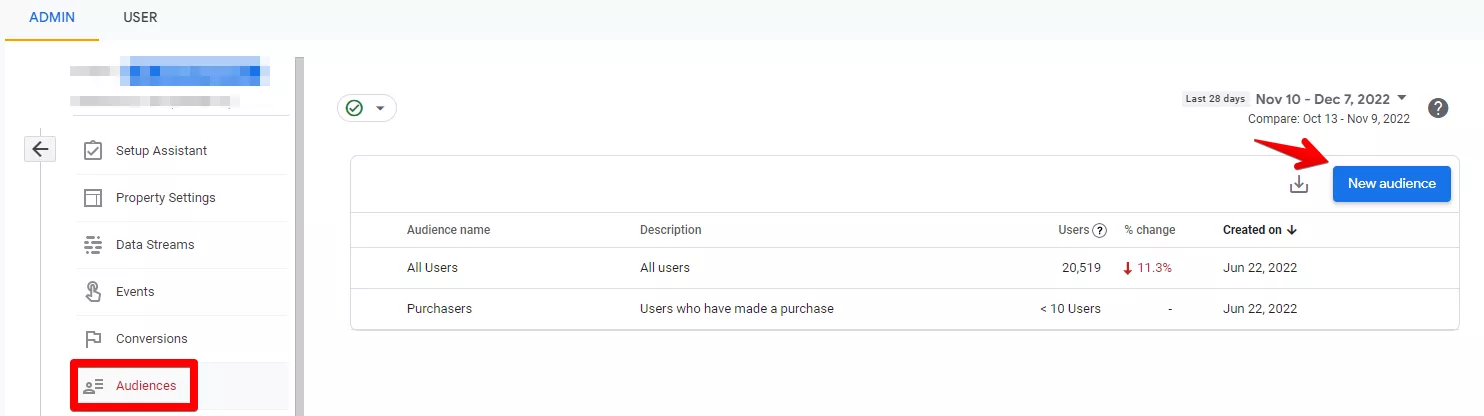Sort by Created on column arrow
The image size is (1484, 416).
click(1292, 230)
